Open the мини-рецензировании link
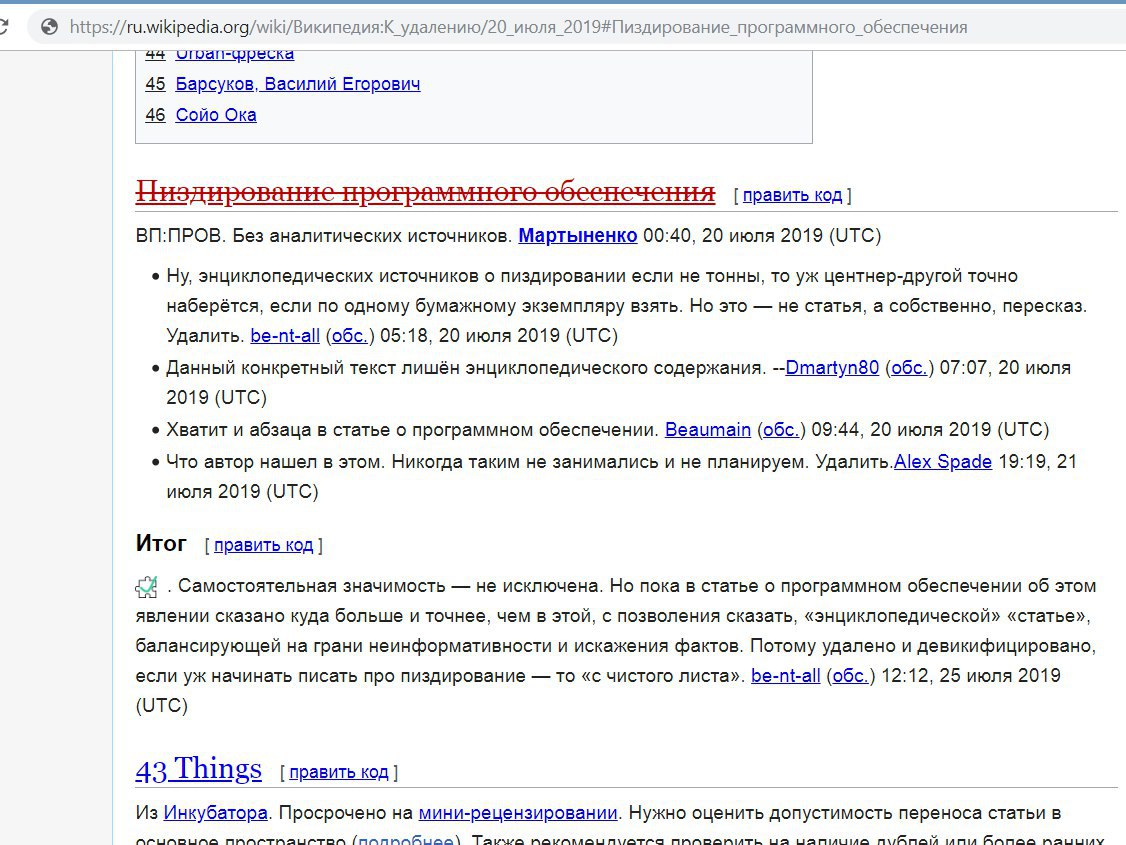 tap(518, 813)
